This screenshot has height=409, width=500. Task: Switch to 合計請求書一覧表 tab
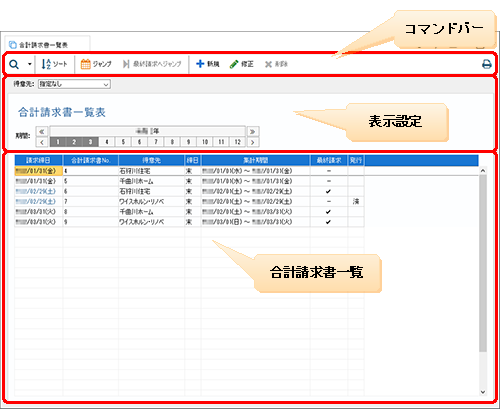point(47,45)
